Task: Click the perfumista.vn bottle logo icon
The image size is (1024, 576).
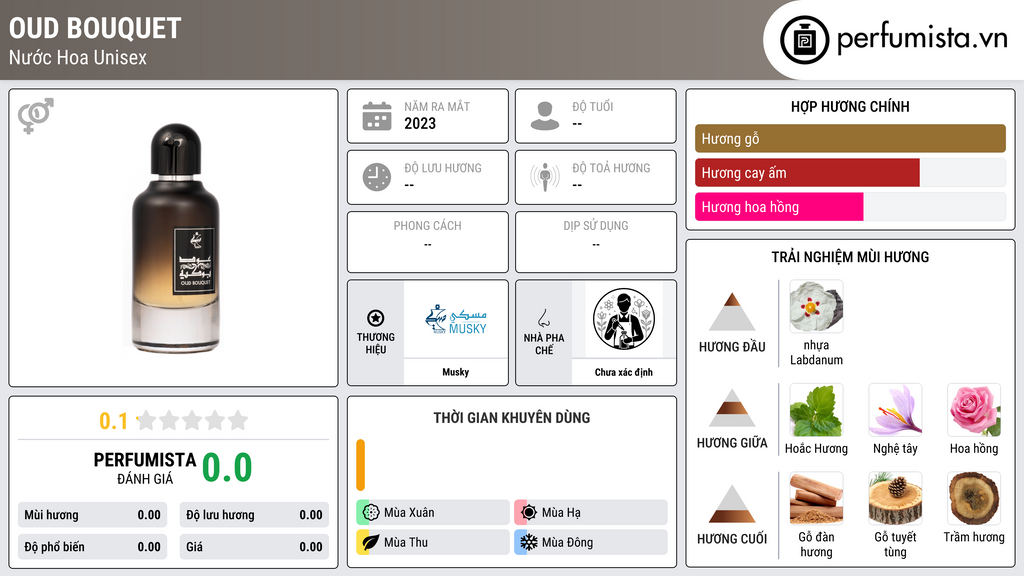Action: pyautogui.click(x=805, y=40)
